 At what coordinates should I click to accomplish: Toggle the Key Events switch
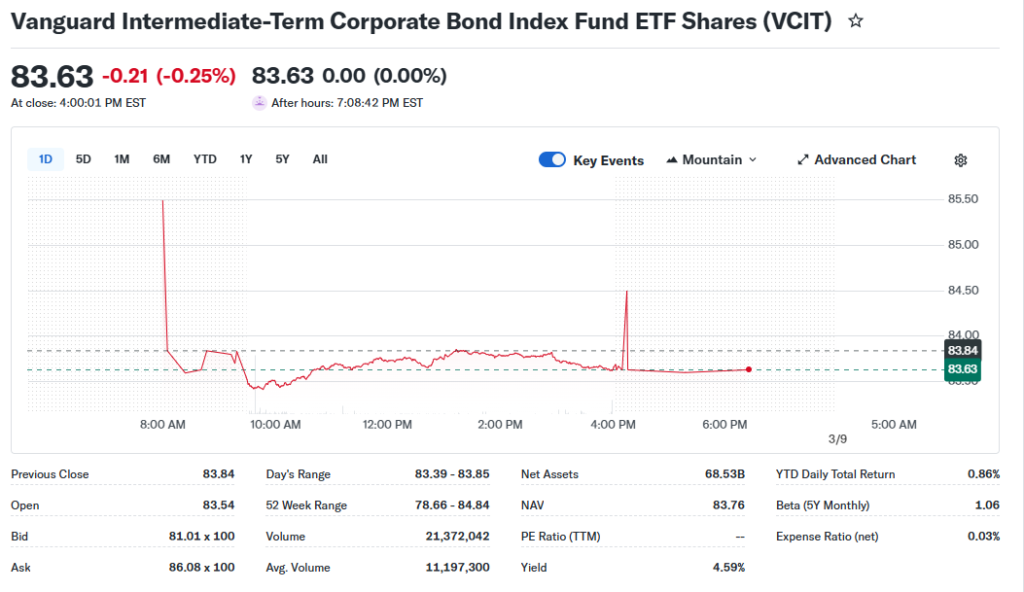point(552,160)
